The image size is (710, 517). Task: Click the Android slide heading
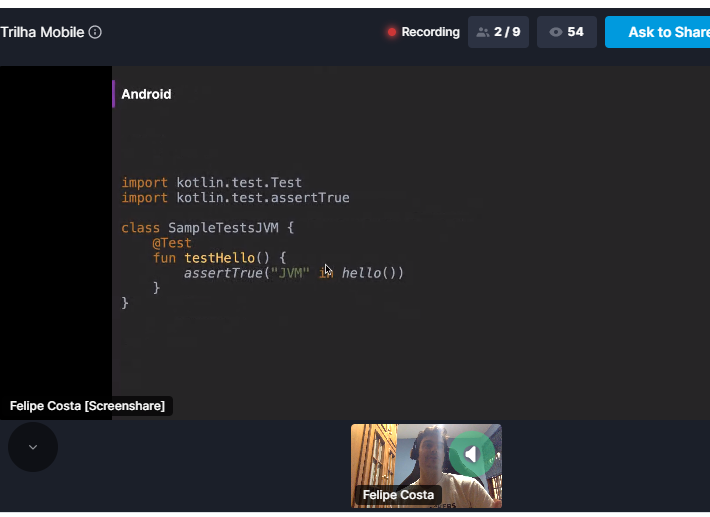[146, 94]
